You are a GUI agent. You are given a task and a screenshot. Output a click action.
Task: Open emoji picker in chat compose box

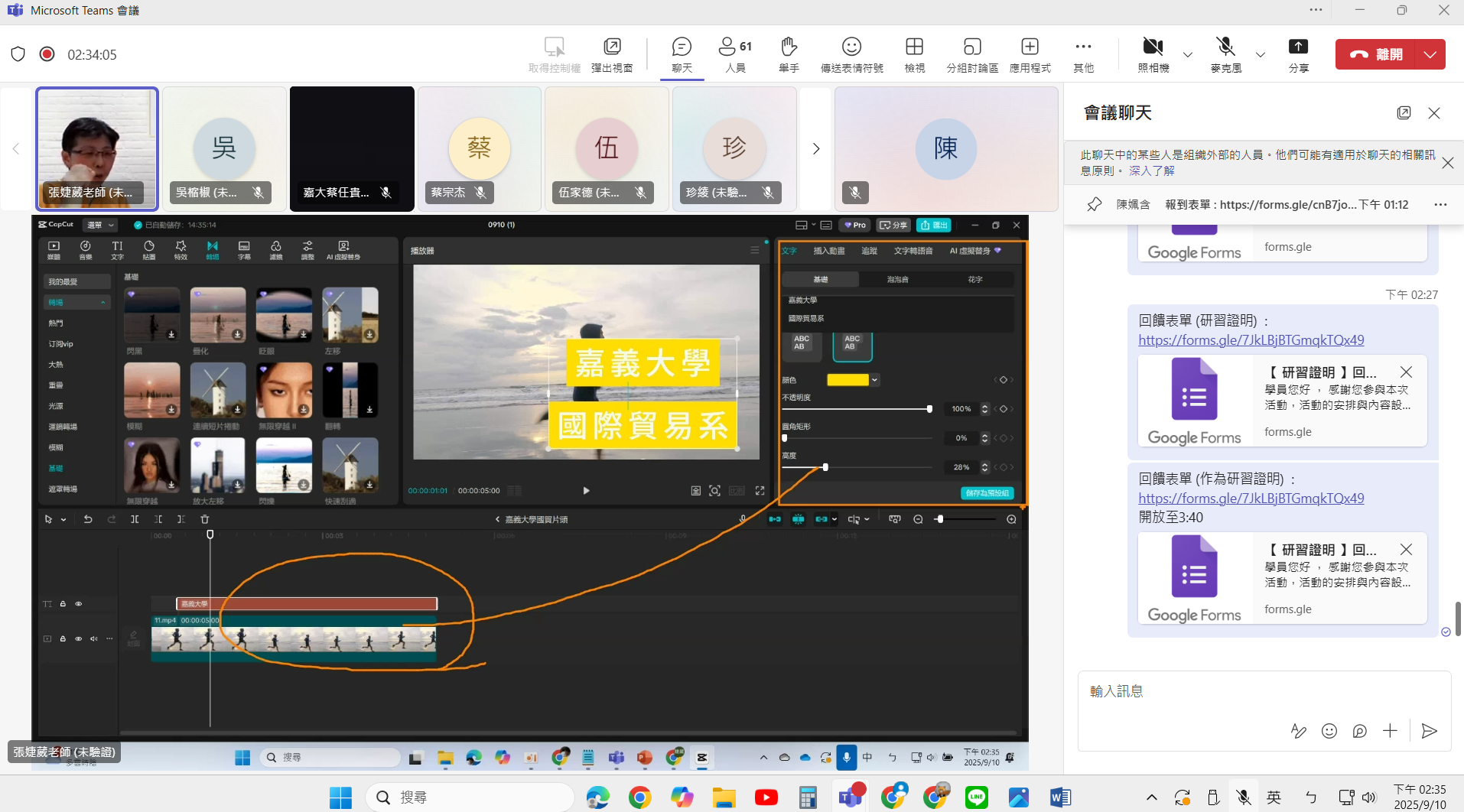1329,731
